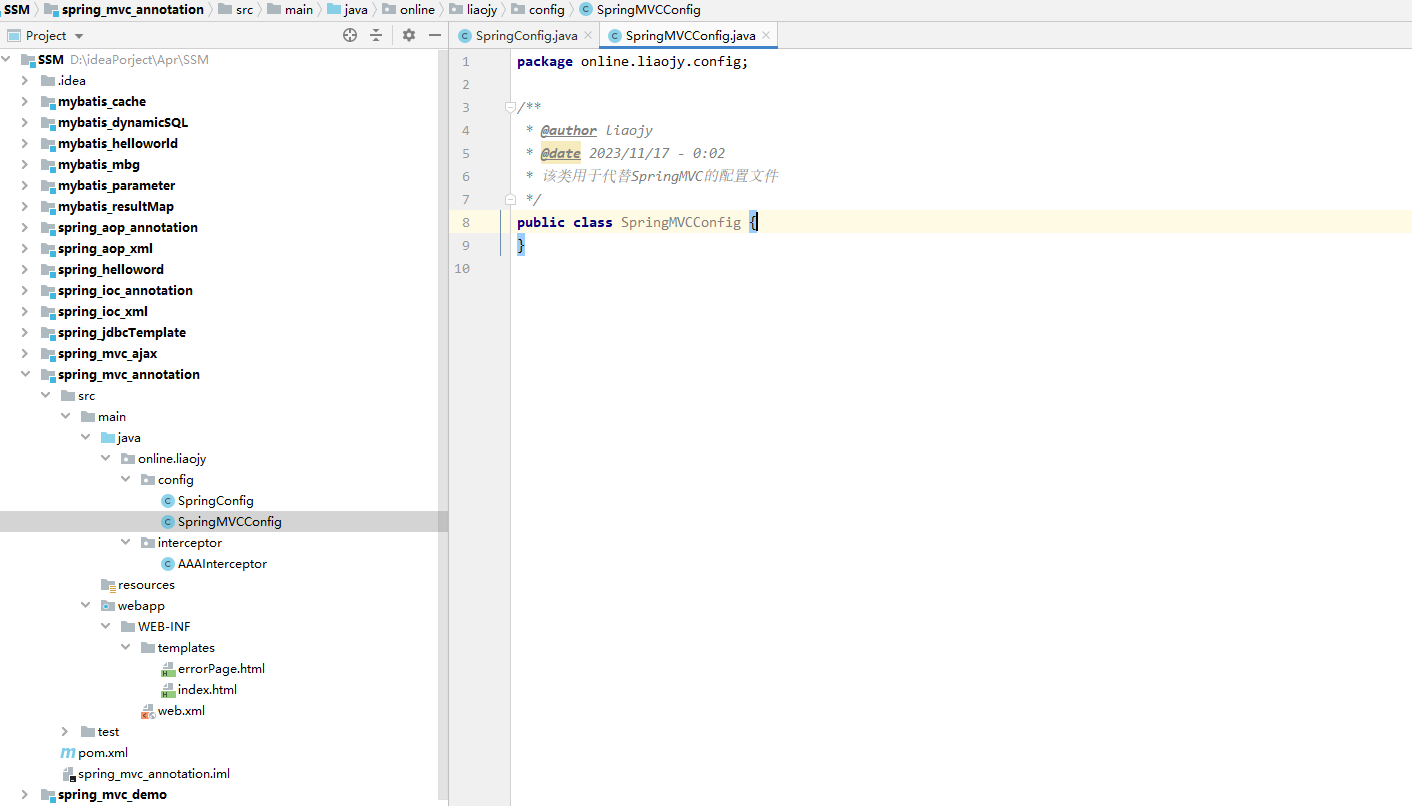Collapse the interceptor package arrow

tap(126, 543)
